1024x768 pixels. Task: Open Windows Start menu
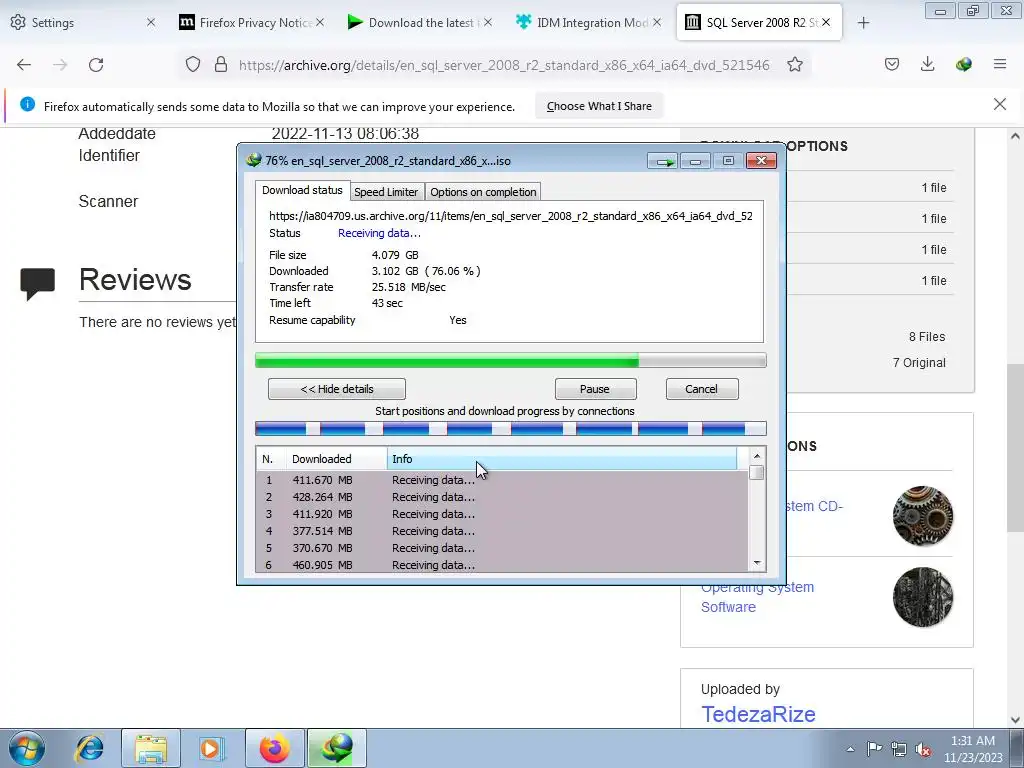(x=27, y=748)
